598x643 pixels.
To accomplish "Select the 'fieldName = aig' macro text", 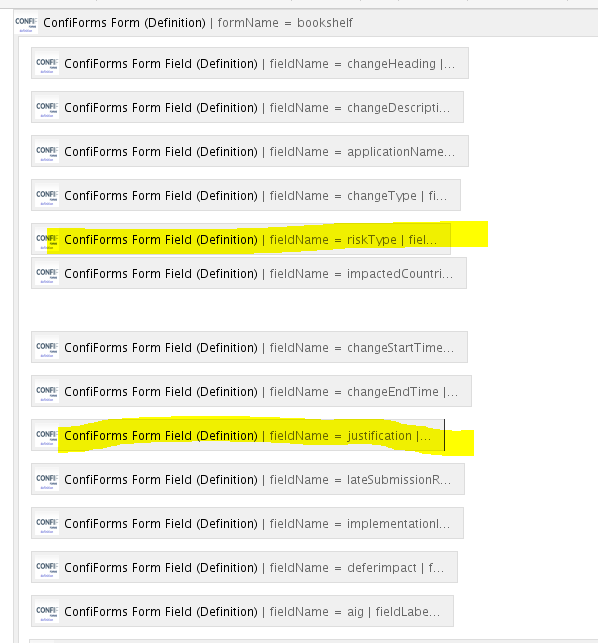I will click(x=317, y=612).
